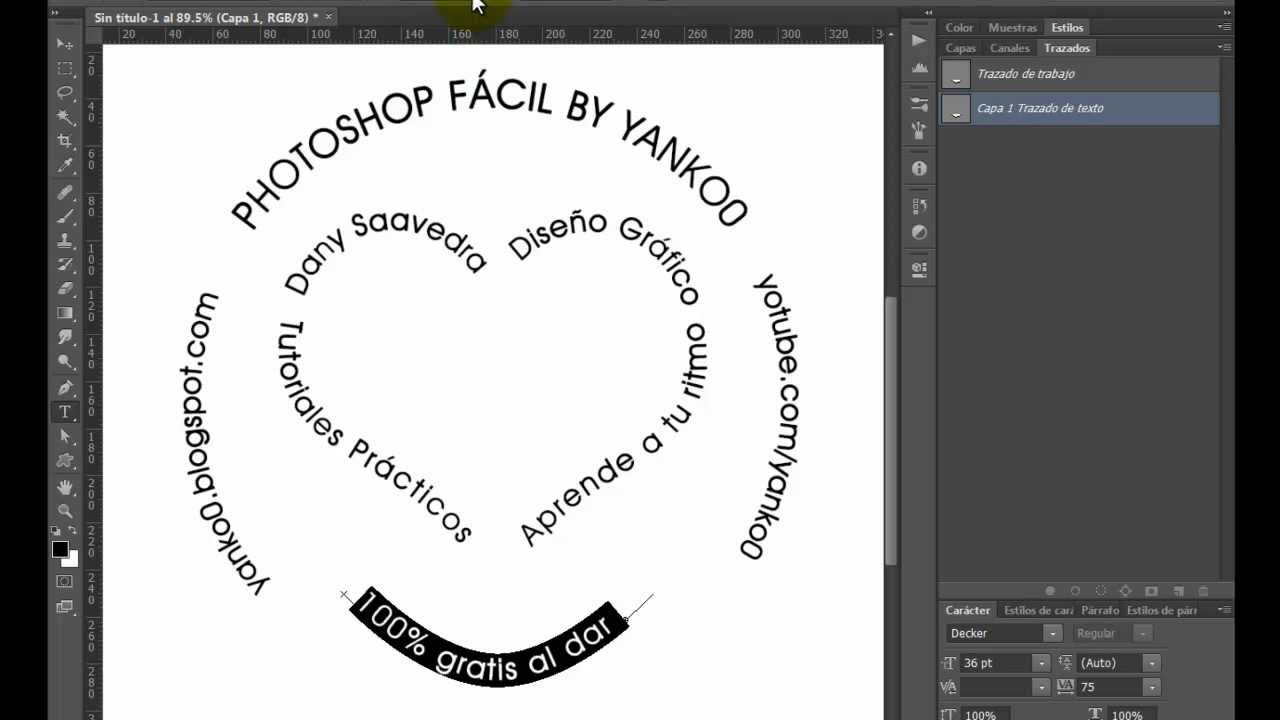The width and height of the screenshot is (1280, 720).
Task: Click Make work path from selection icon
Action: (1125, 591)
